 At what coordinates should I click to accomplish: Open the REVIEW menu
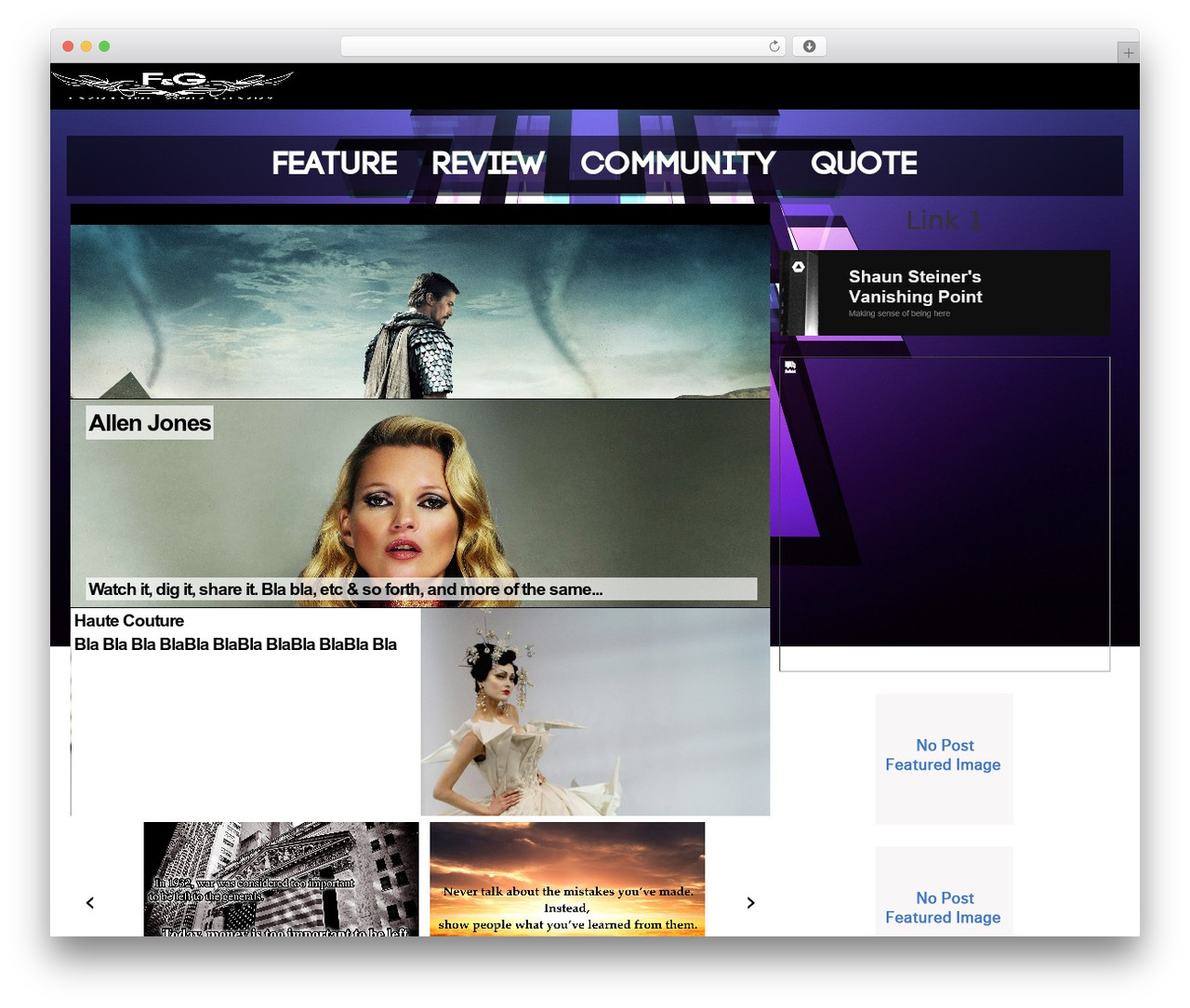click(488, 164)
